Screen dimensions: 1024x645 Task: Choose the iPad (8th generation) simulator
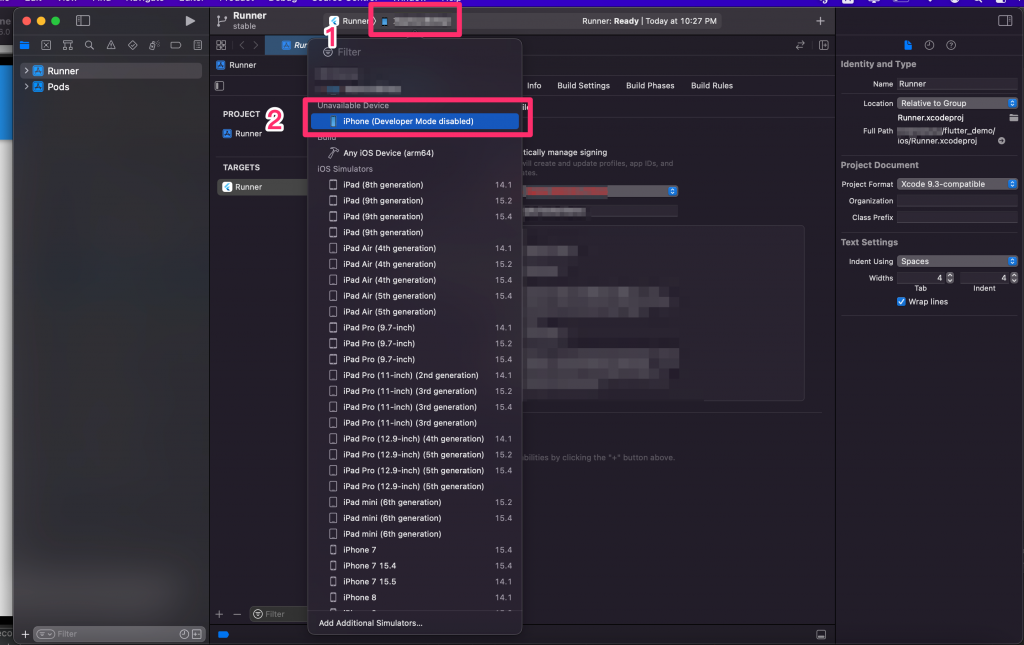point(415,185)
